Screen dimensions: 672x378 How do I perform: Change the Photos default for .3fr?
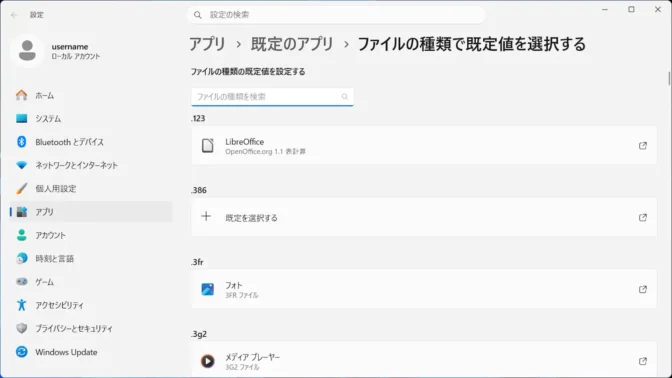coord(424,289)
